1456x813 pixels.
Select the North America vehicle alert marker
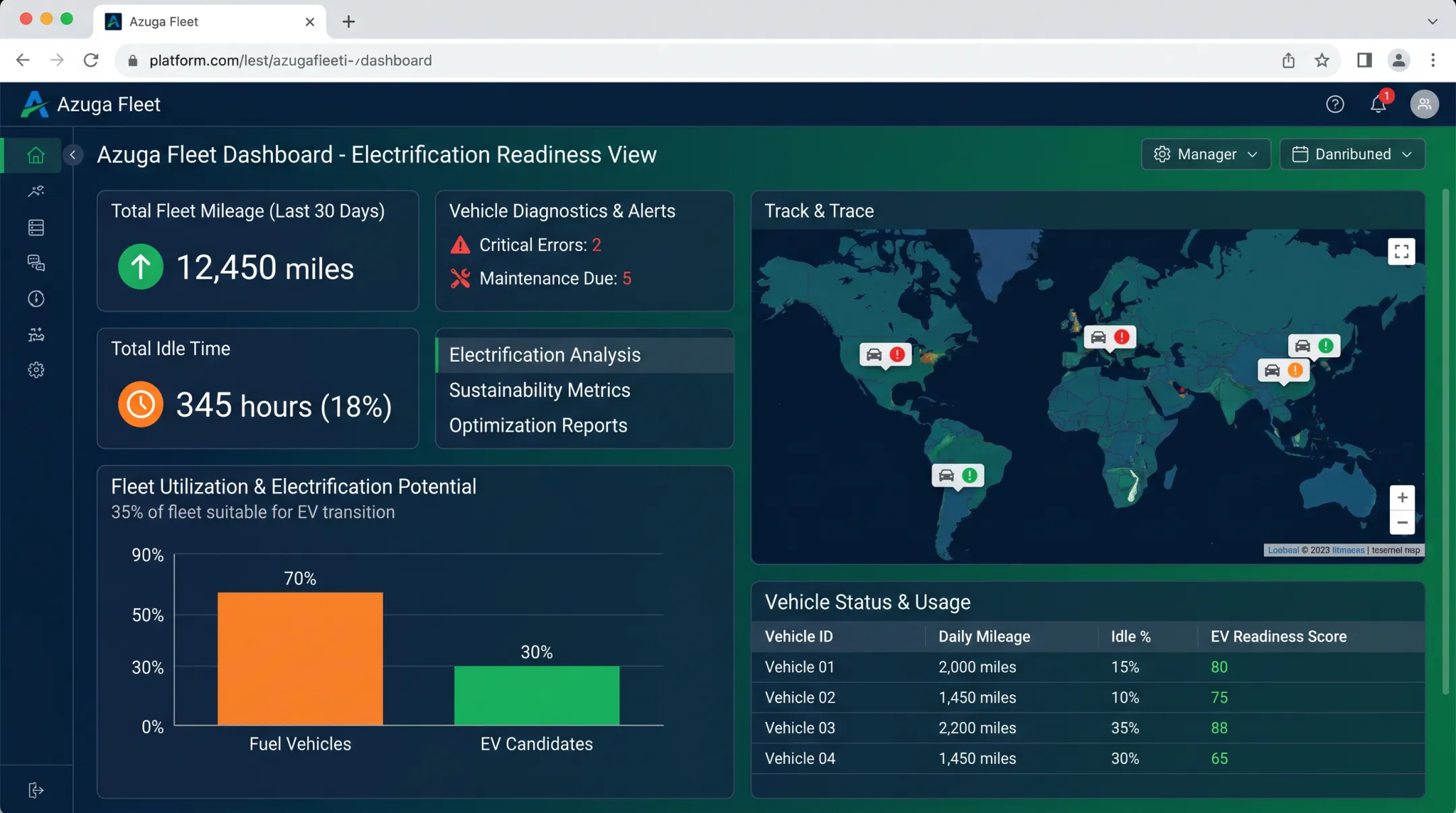pos(886,355)
